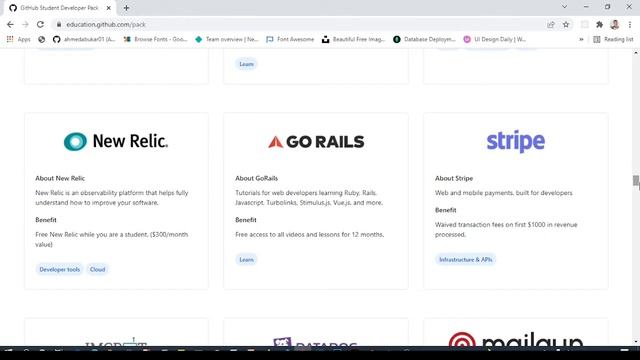Reload the current page
This screenshot has height=360, width=640.
tap(40, 24)
